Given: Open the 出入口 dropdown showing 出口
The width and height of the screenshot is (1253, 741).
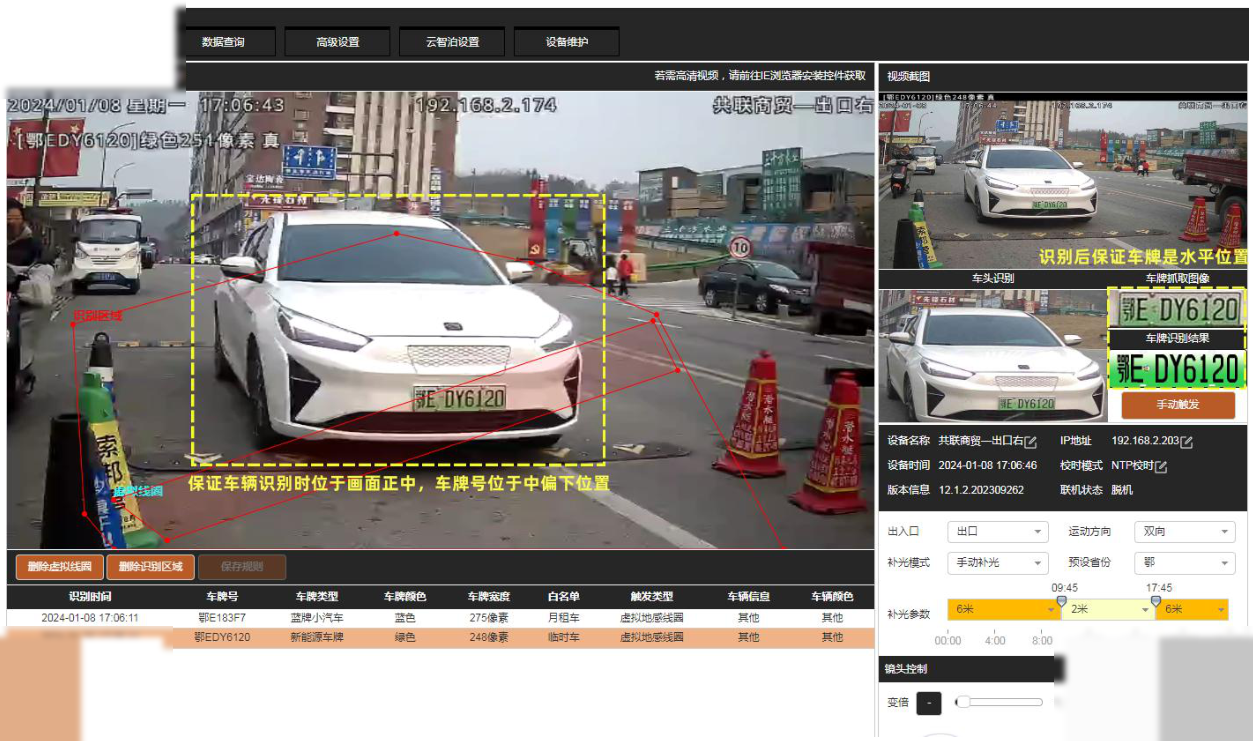Looking at the screenshot, I should [x=997, y=532].
